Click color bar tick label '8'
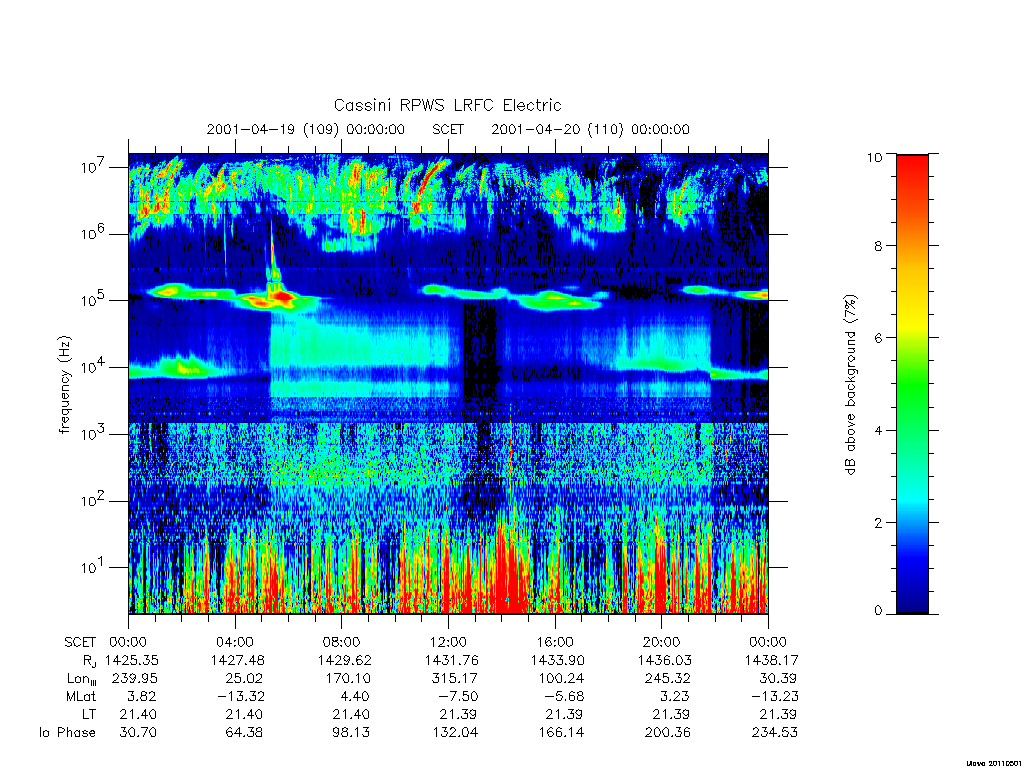Screen dimensions: 1024x768 click(x=878, y=246)
